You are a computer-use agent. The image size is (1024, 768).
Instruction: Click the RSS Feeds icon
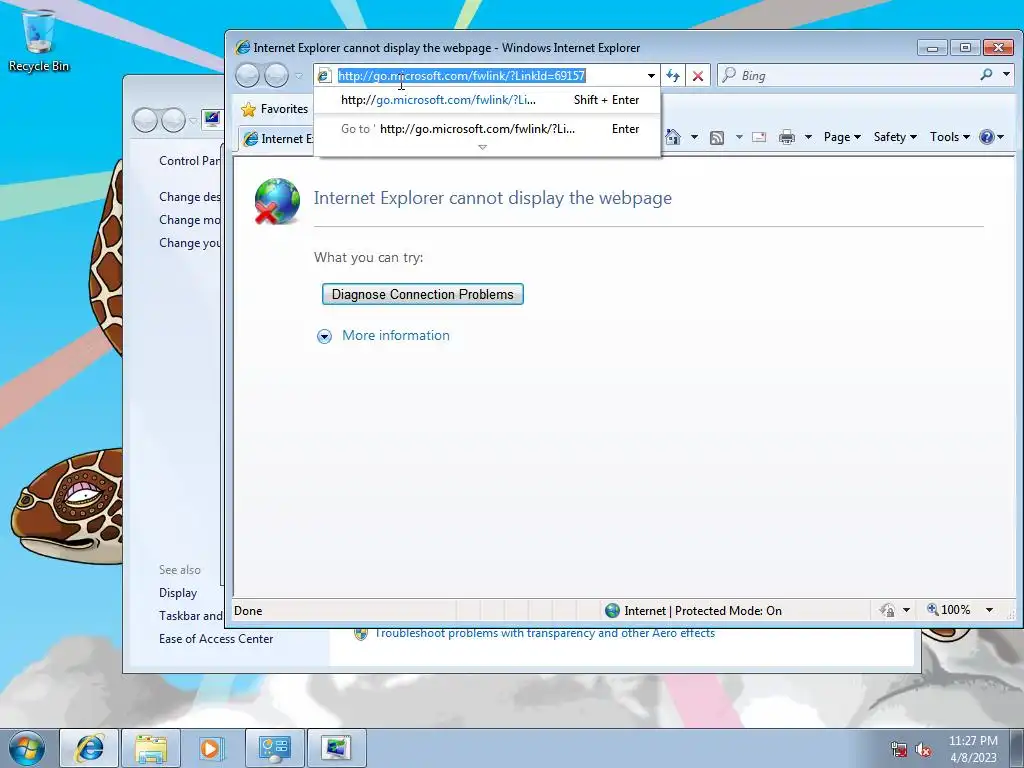coord(717,137)
